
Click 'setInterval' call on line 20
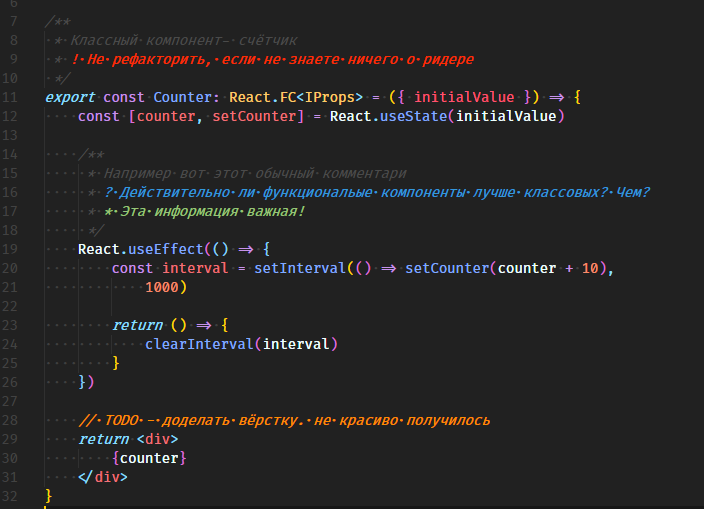[300, 268]
